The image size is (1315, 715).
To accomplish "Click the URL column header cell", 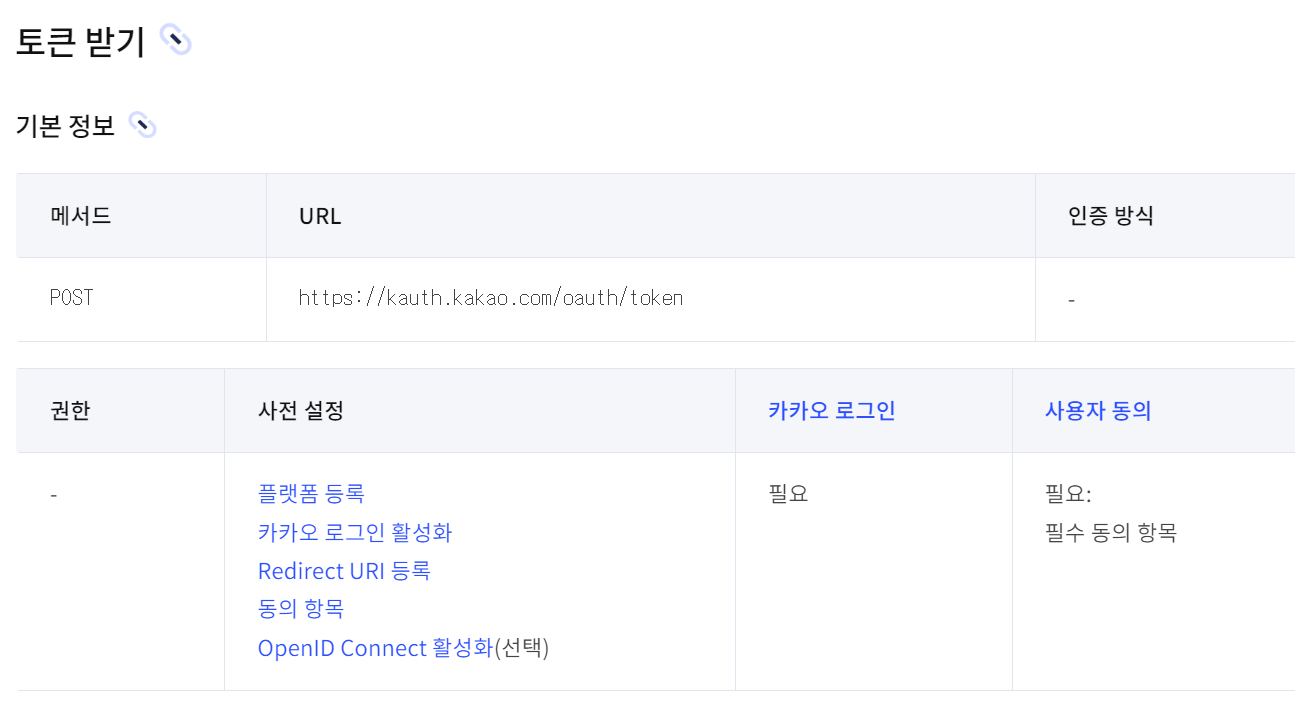I will 651,216.
